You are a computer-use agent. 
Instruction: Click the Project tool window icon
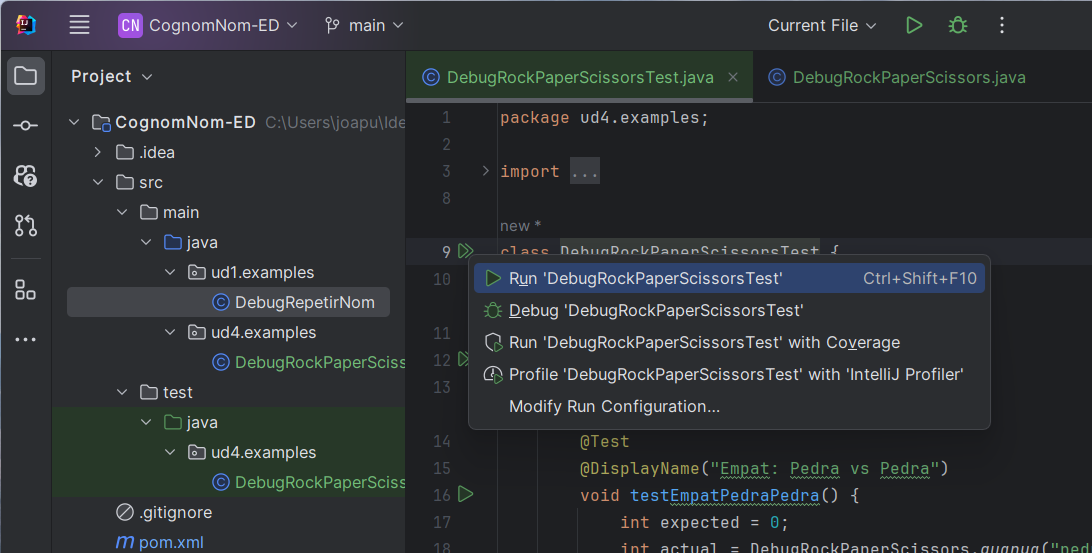tap(26, 76)
